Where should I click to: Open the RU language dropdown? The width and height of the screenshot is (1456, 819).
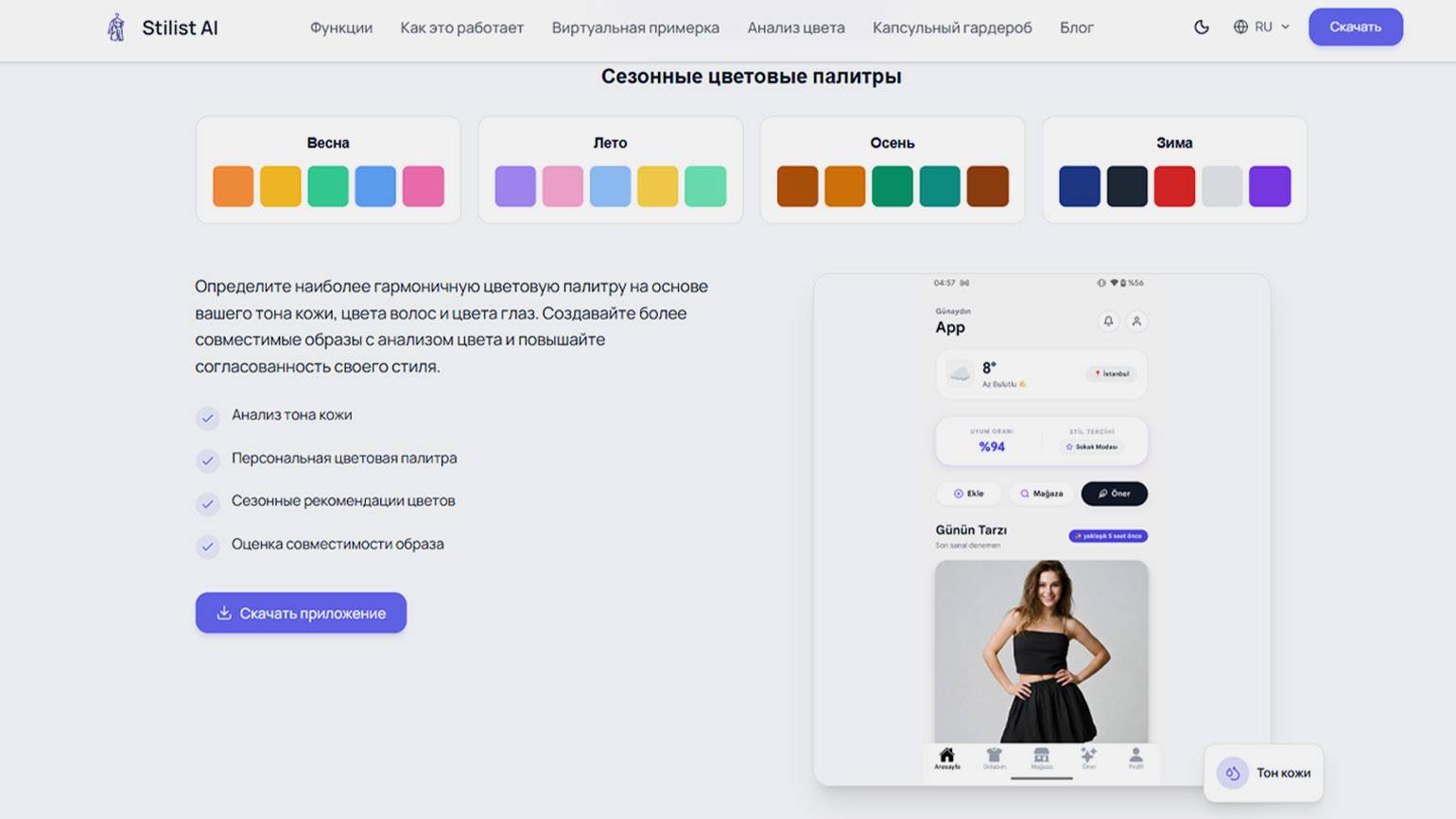[1261, 27]
